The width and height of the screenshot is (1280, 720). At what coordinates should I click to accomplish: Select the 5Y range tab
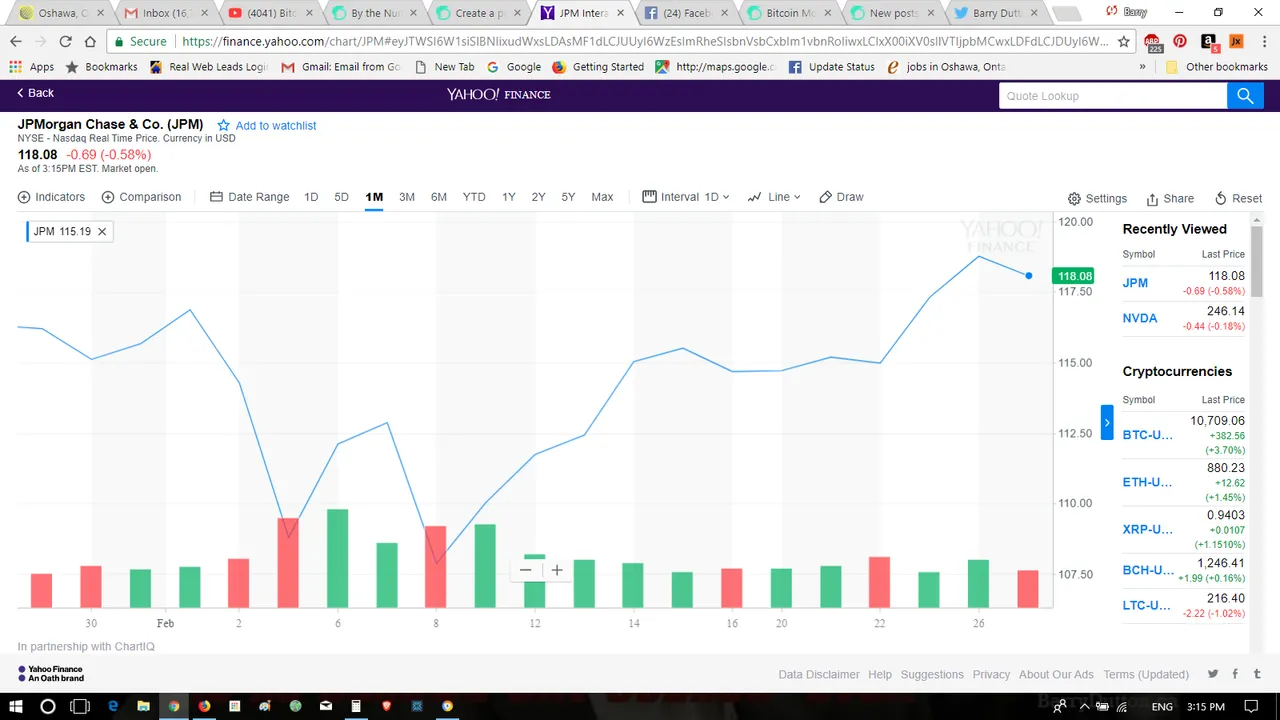click(x=568, y=197)
